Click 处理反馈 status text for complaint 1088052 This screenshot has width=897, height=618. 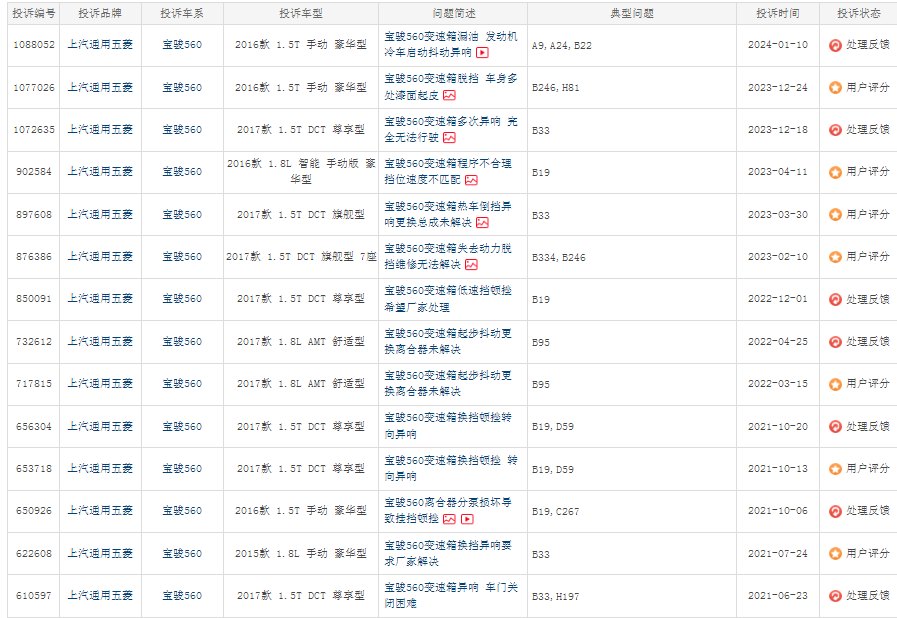tap(868, 45)
